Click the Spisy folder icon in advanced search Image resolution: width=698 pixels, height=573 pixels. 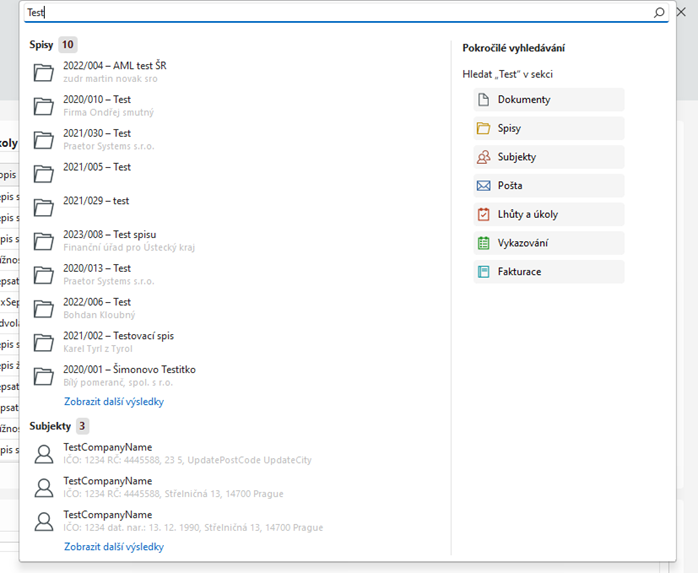[x=484, y=128]
